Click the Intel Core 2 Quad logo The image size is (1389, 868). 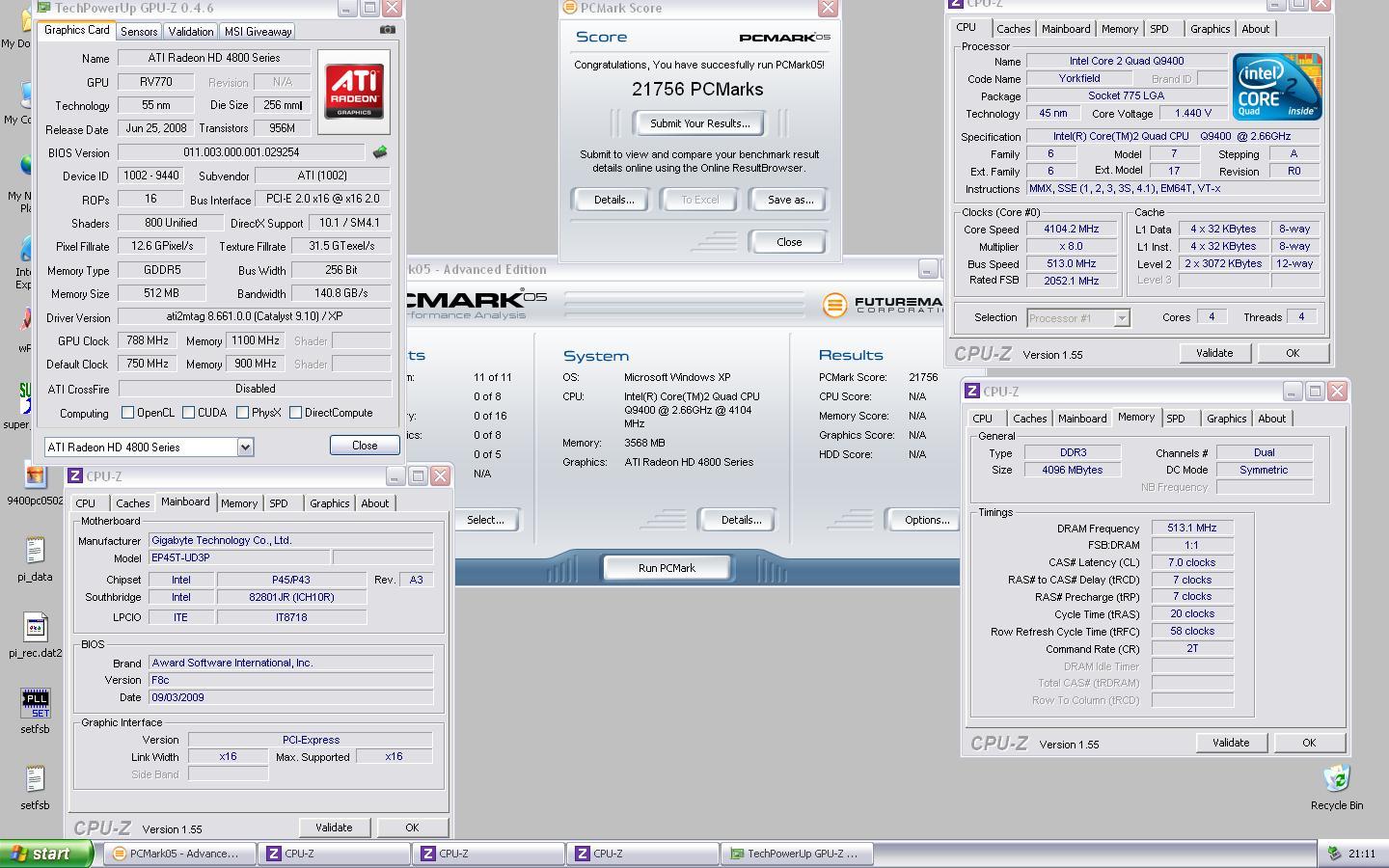pyautogui.click(x=1277, y=87)
